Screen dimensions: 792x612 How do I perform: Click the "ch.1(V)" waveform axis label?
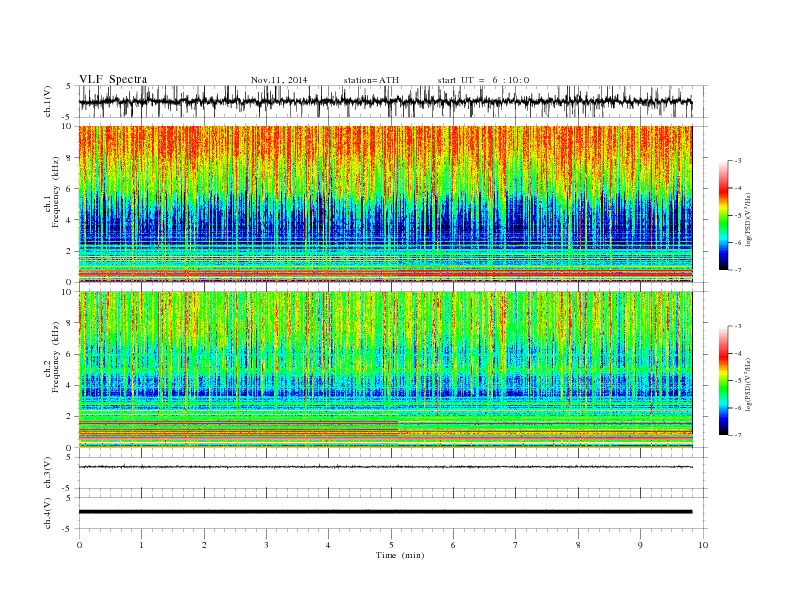coord(48,101)
